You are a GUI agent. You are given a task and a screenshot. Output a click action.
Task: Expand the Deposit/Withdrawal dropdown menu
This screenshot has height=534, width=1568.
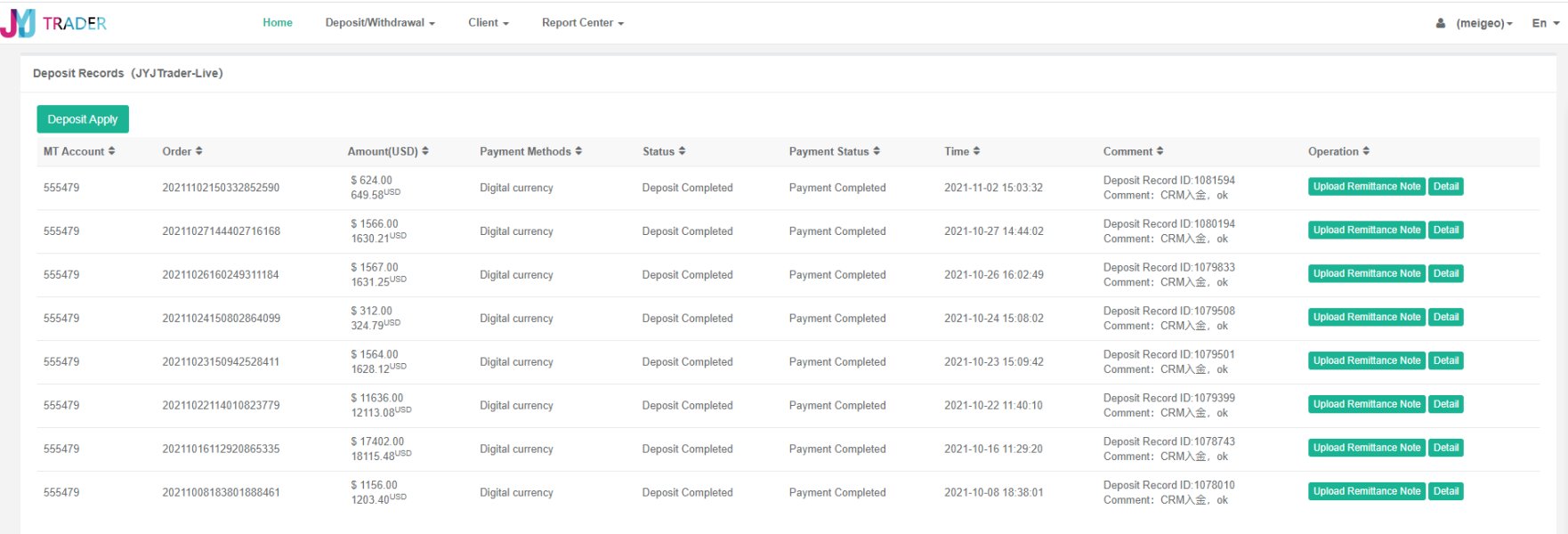click(x=380, y=23)
